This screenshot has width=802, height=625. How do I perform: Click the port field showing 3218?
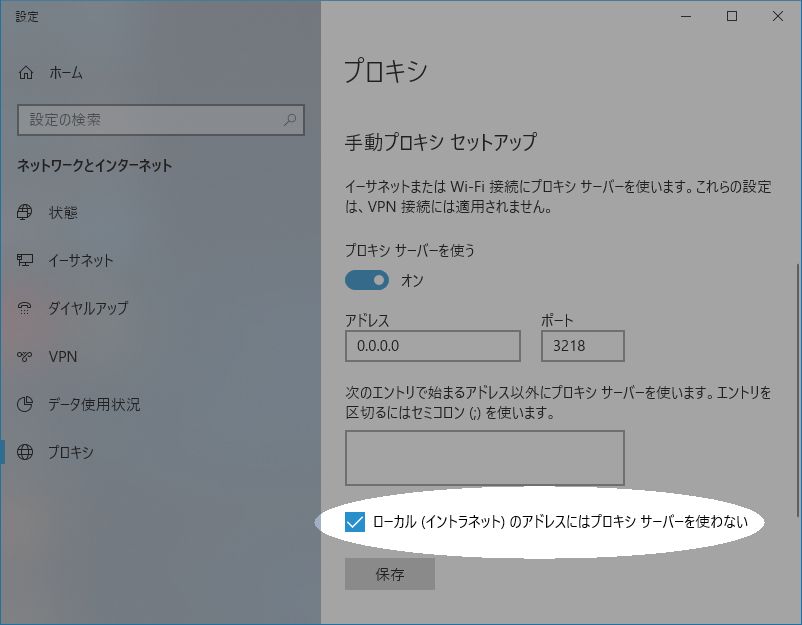pyautogui.click(x=582, y=346)
